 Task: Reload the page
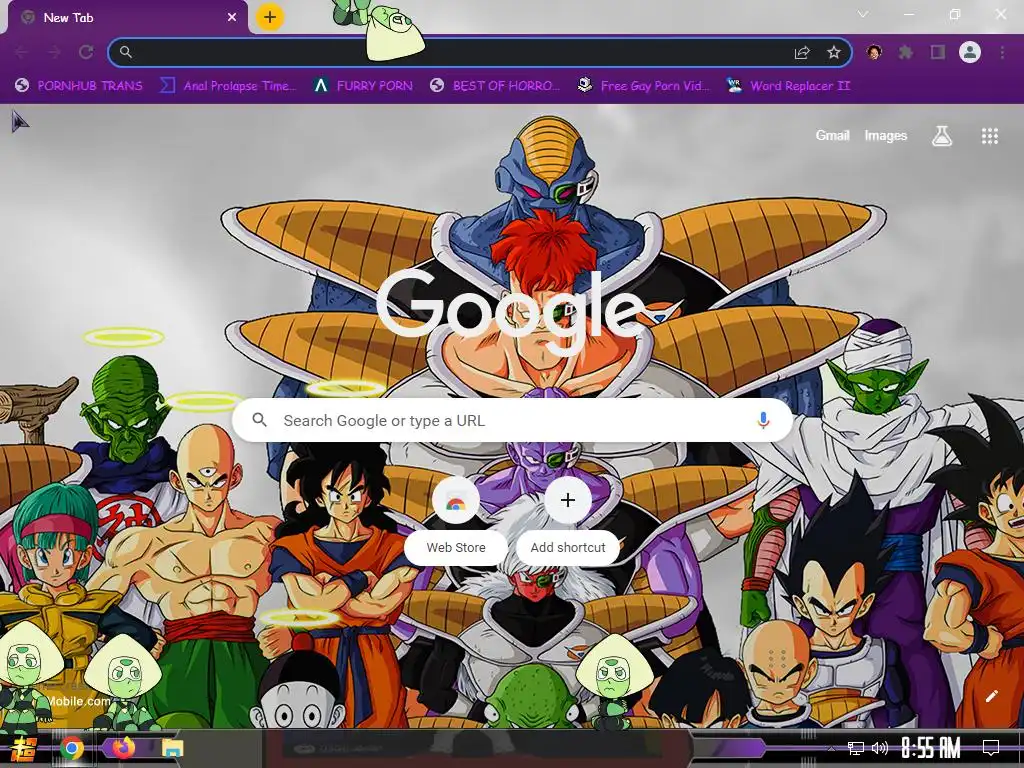[x=86, y=52]
